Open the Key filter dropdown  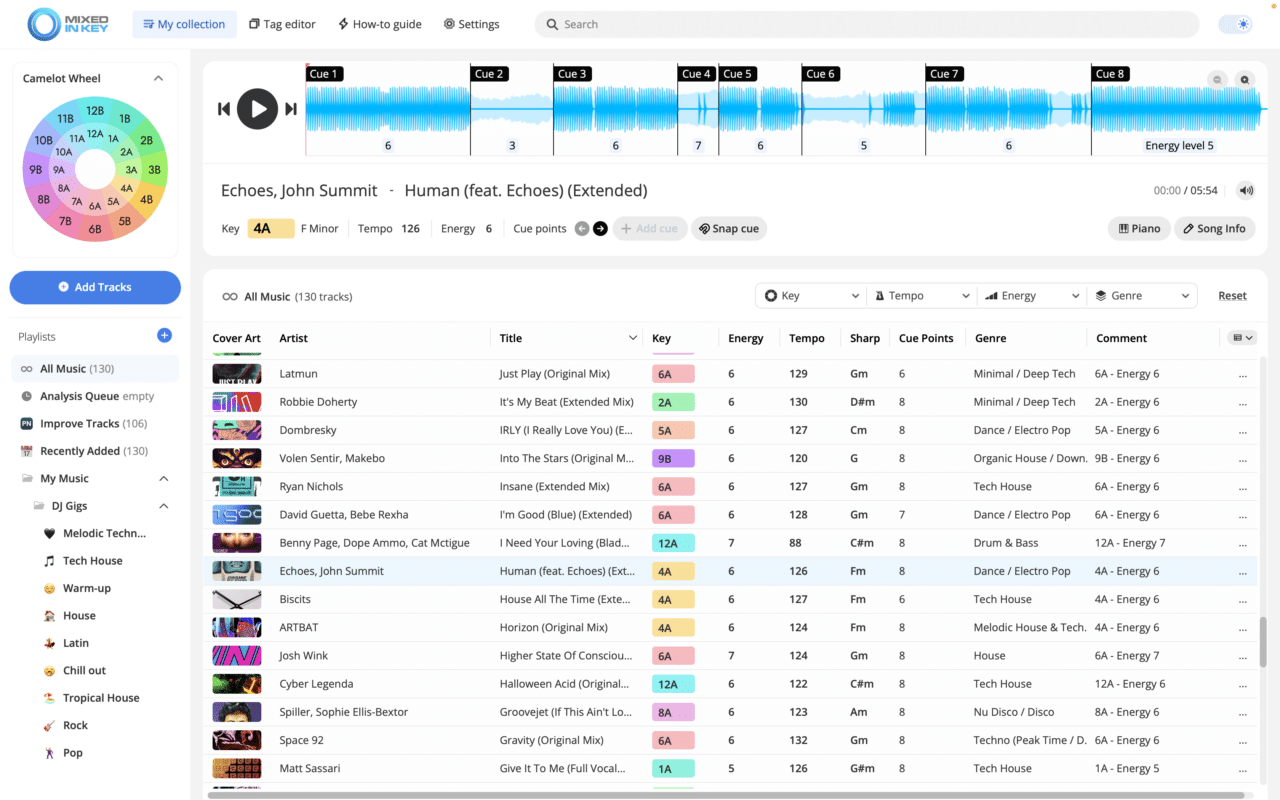pos(810,295)
